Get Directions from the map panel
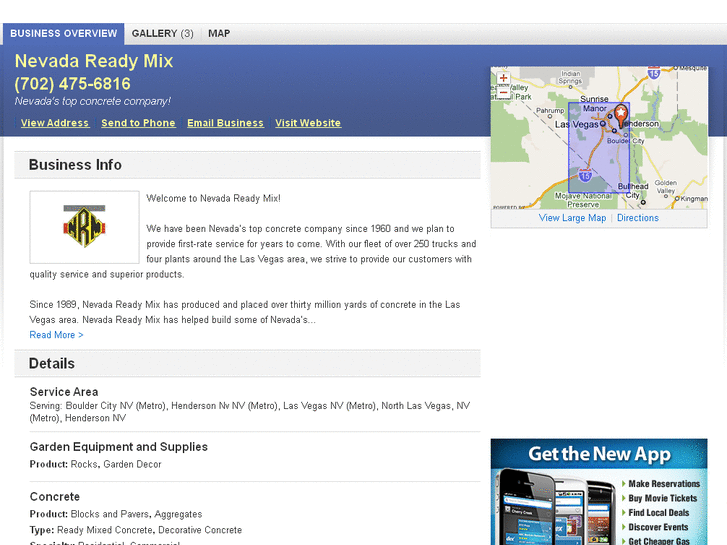 638,218
